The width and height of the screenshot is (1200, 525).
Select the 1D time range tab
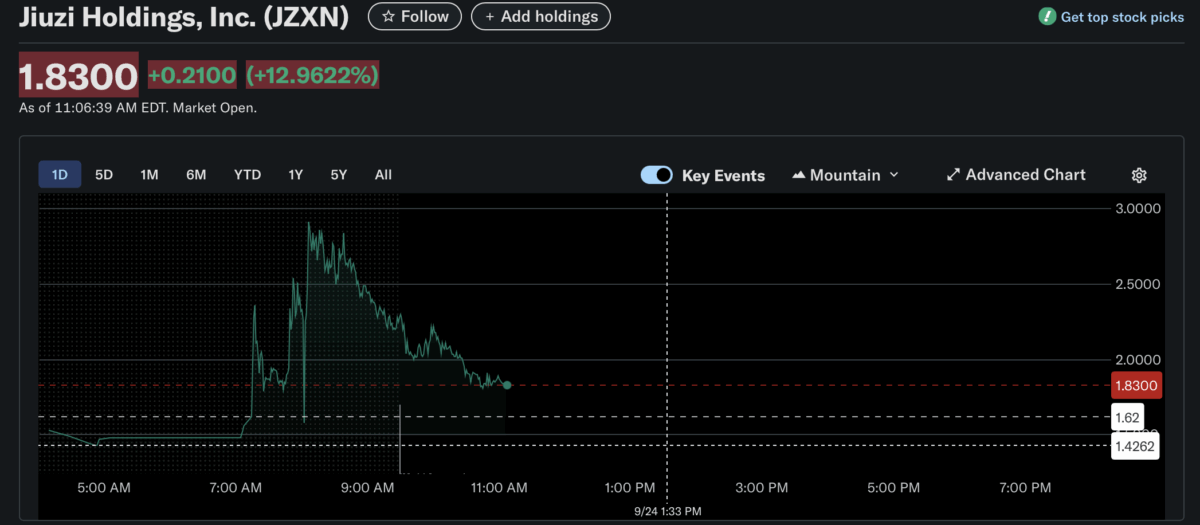coord(59,174)
